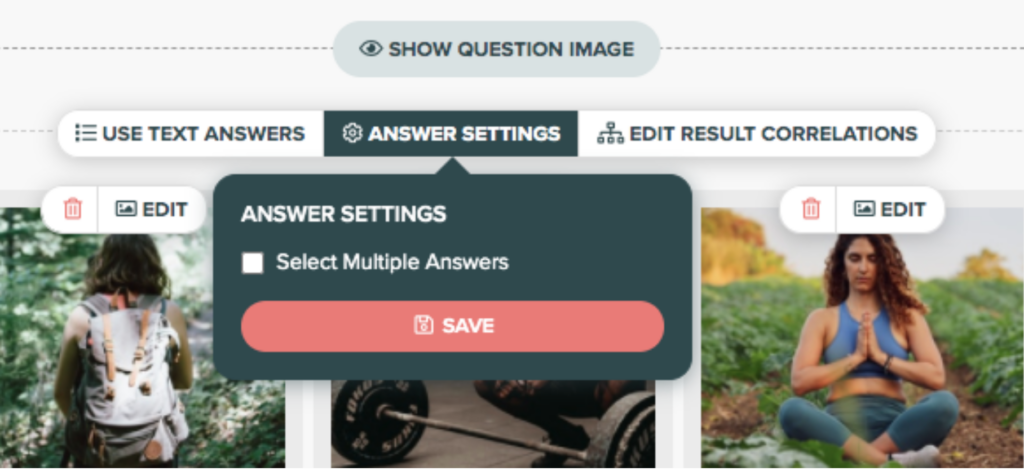
Task: Enable the Select Multiple Answers checkbox
Action: (253, 263)
